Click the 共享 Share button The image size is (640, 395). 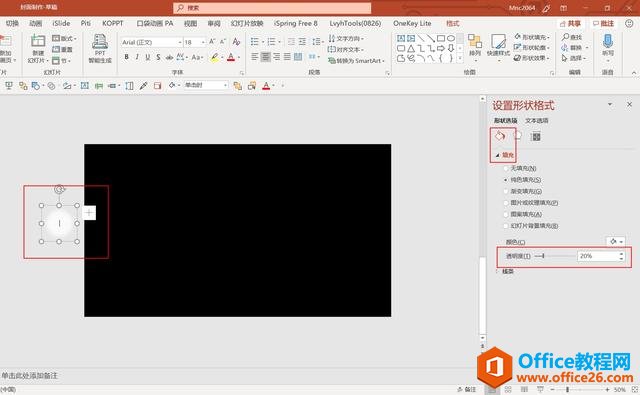[571, 24]
